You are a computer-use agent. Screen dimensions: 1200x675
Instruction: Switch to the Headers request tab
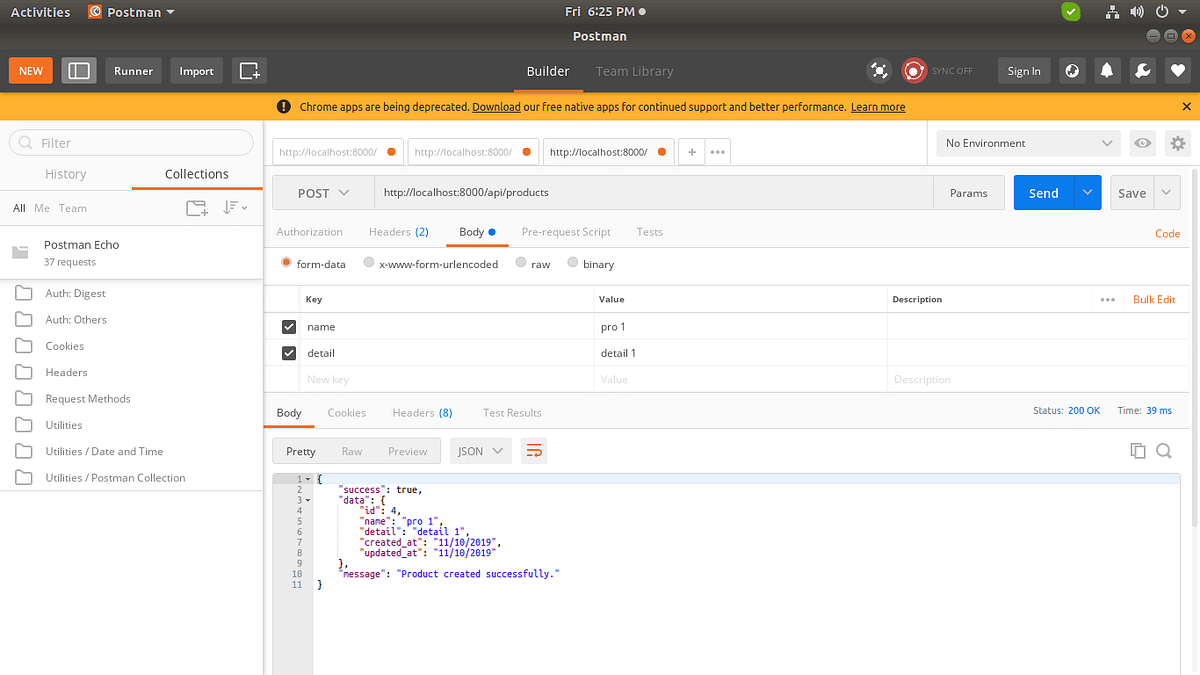398,231
